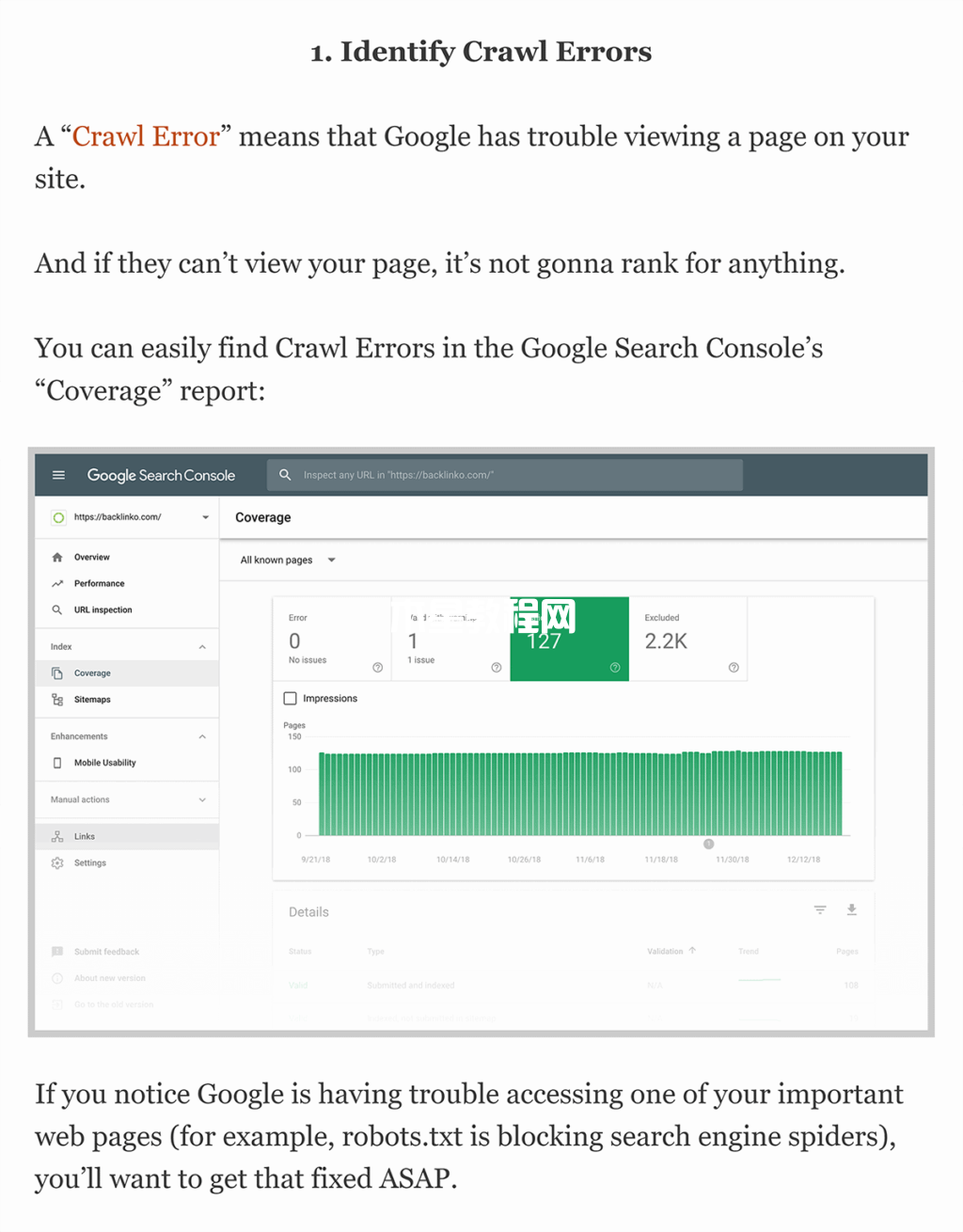Click the Overview home icon
This screenshot has width=963, height=1232.
(57, 557)
